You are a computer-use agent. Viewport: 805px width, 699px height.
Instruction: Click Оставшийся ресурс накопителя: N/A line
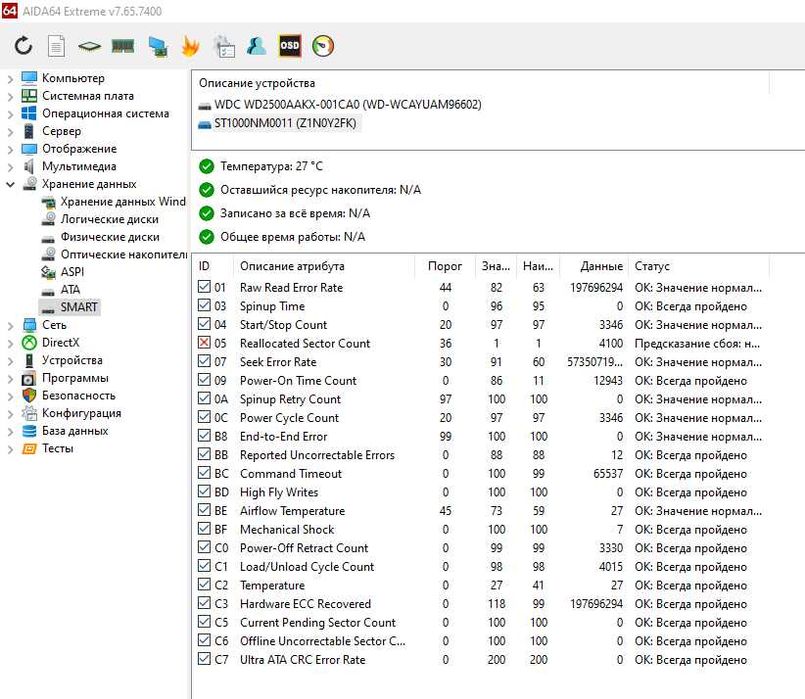pos(310,190)
